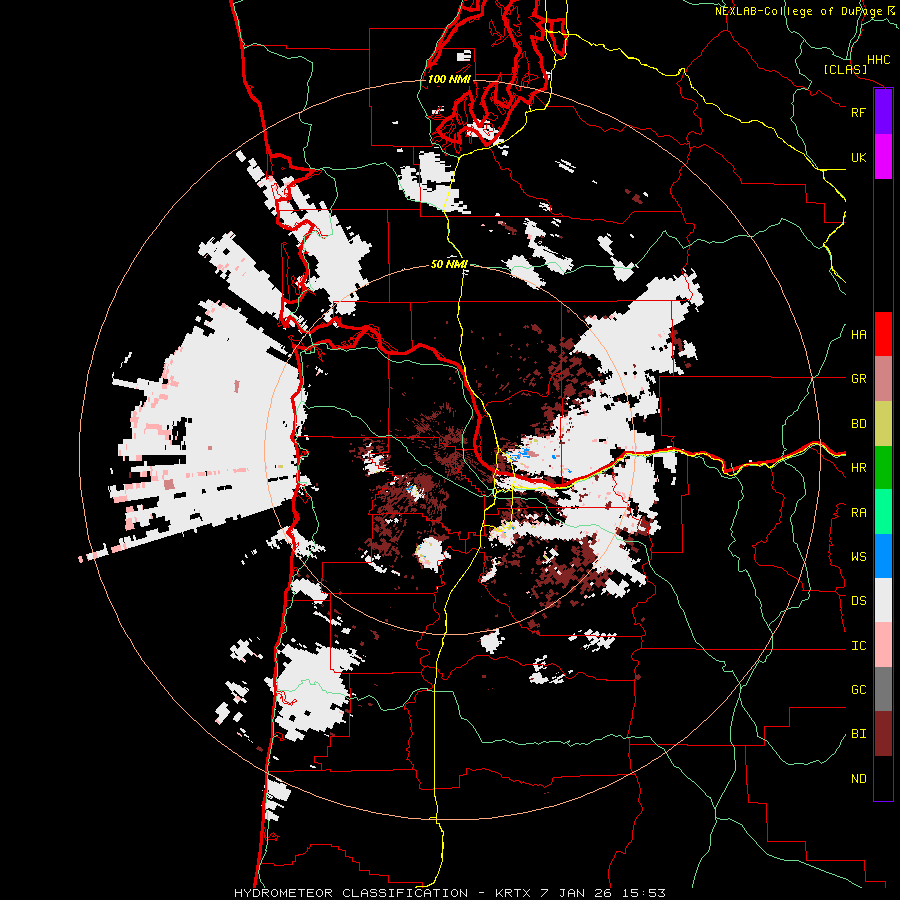
Task: Click the IC legend label
Action: tap(858, 646)
